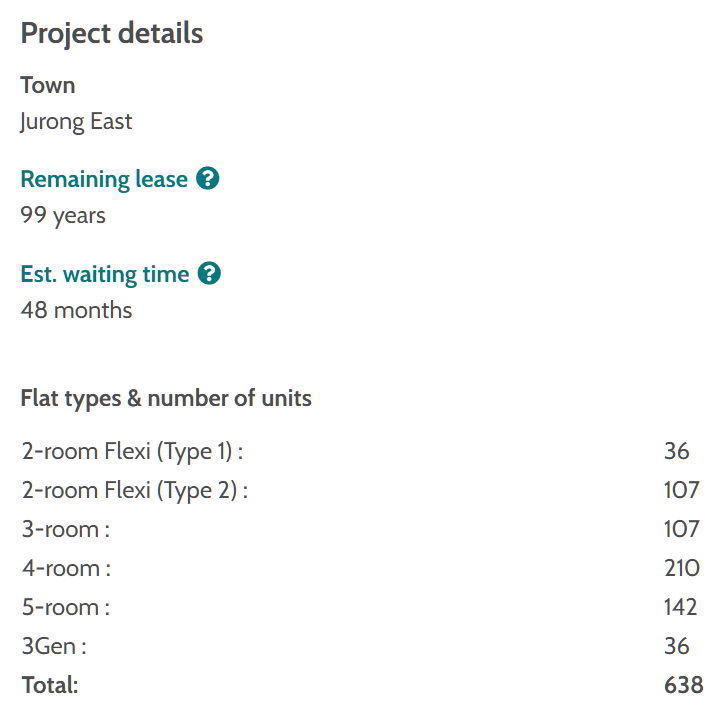Select the 2-room Flexi (Type 1) label
Viewport: 720px width, 720px height.
tap(132, 451)
